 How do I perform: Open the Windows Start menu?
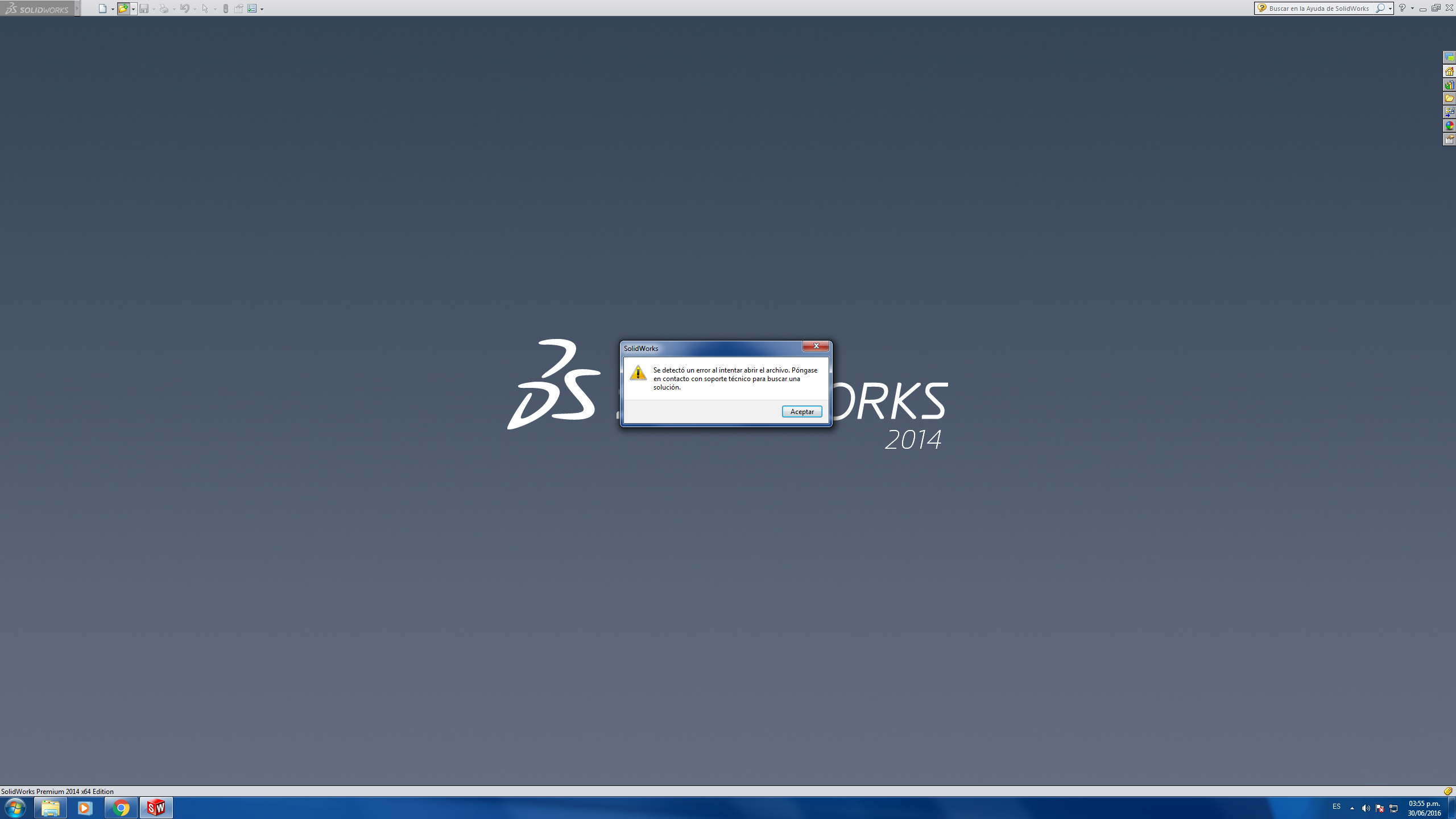[15, 808]
